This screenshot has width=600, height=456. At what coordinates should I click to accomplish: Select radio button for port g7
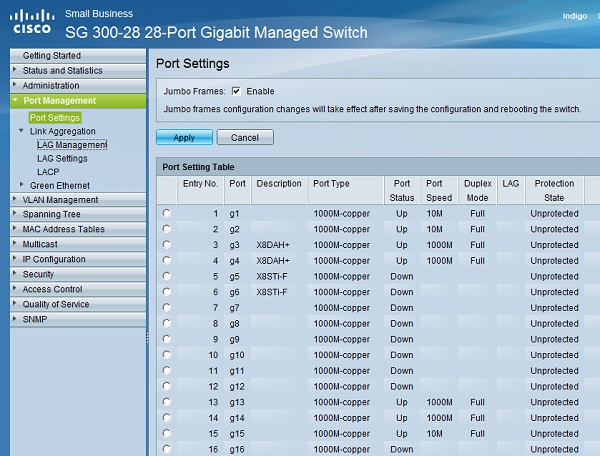(x=166, y=308)
